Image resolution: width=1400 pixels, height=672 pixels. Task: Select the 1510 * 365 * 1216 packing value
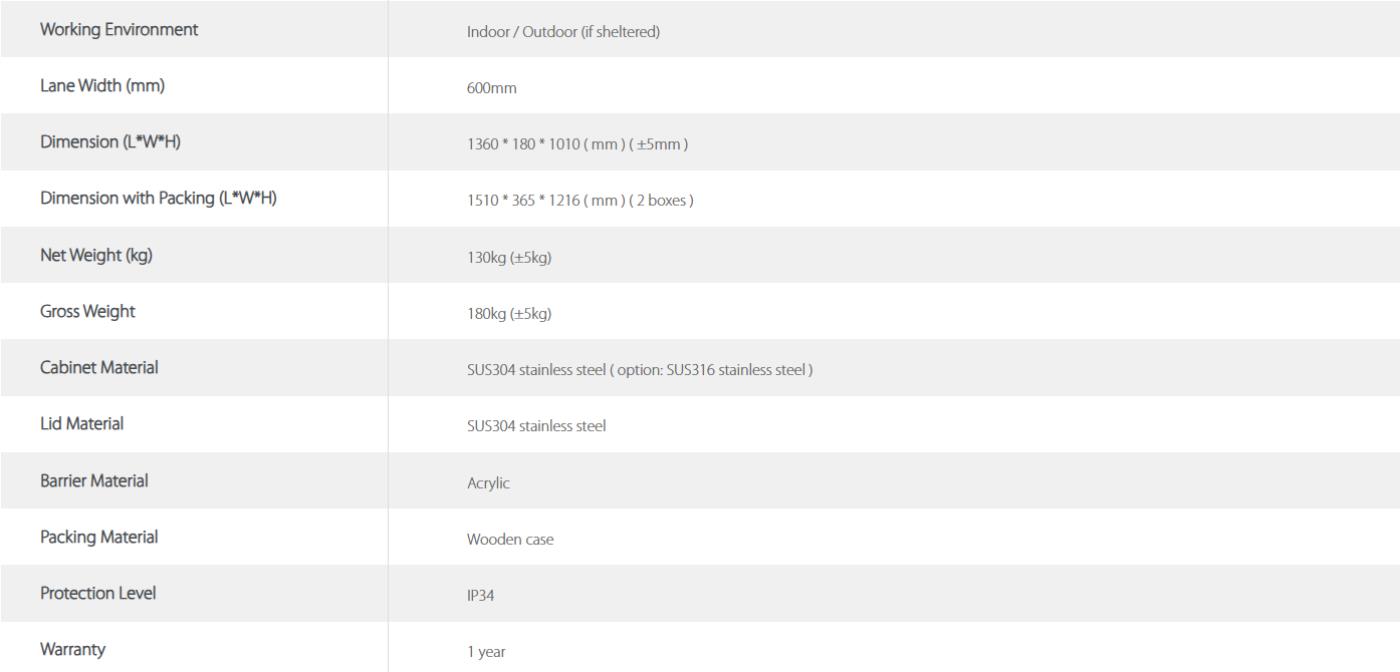[x=580, y=201]
